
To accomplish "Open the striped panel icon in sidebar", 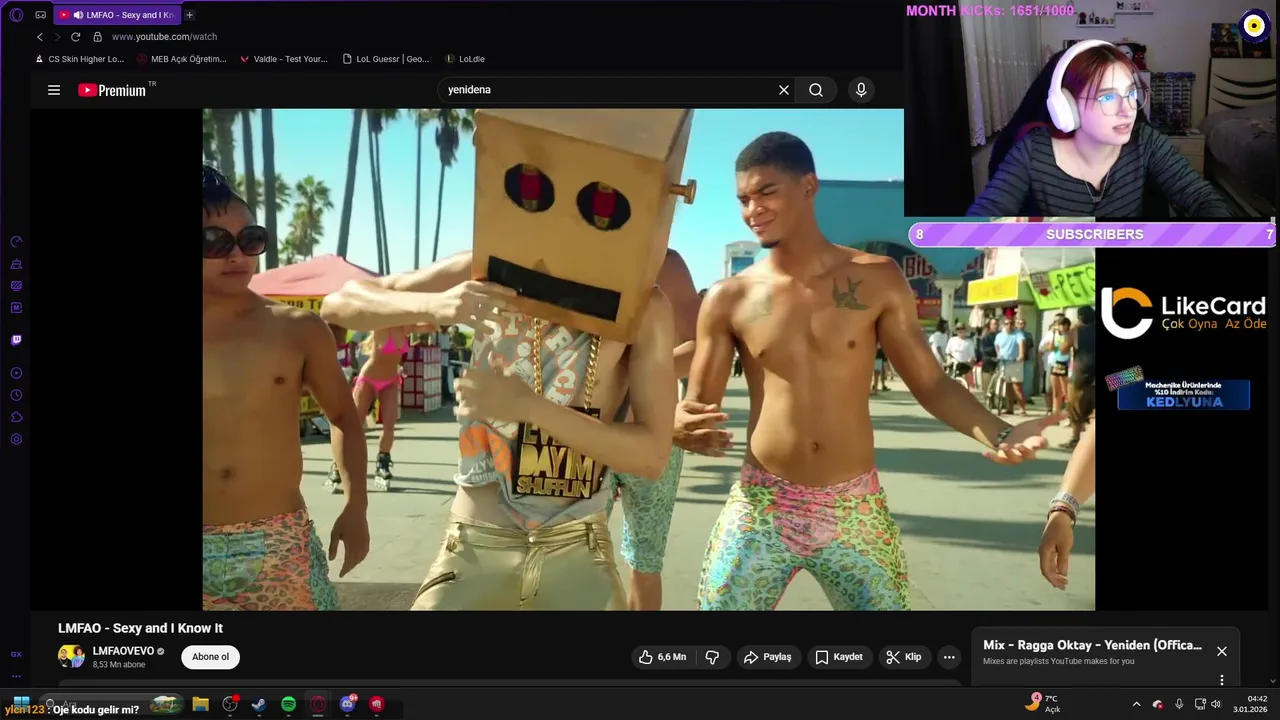I will (x=16, y=286).
